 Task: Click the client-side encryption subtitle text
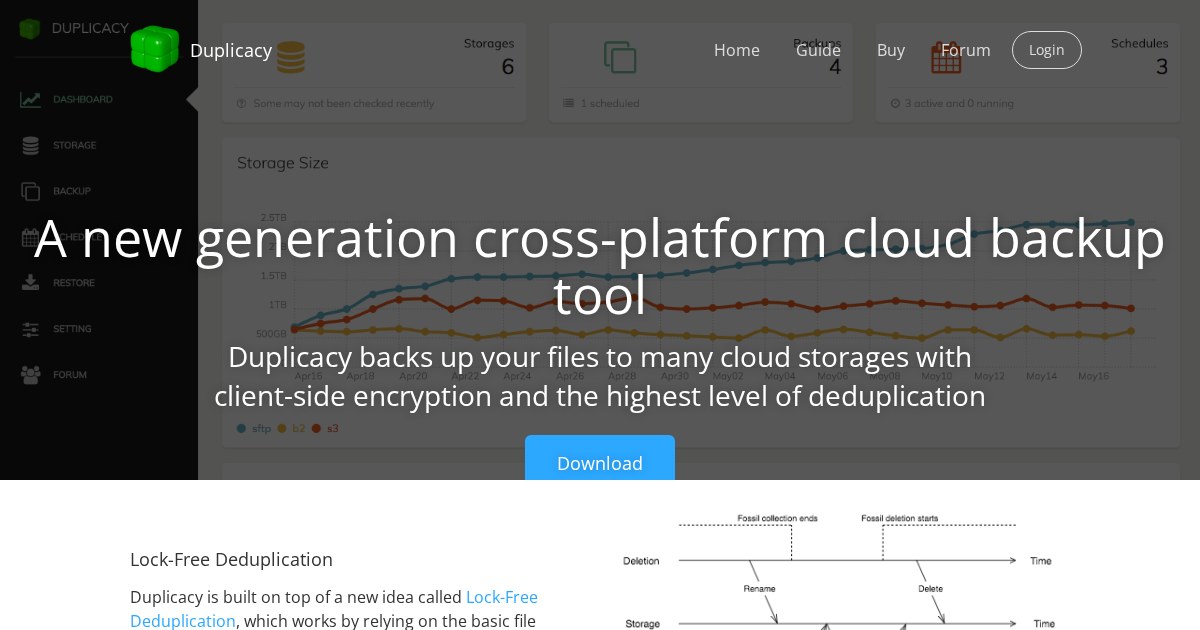coord(600,376)
